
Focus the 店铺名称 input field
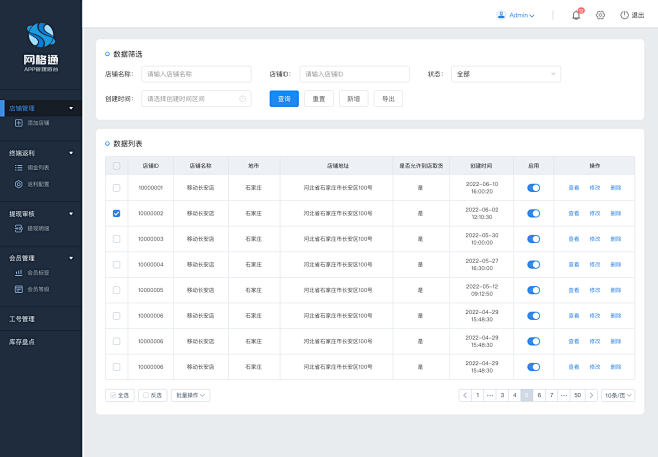(x=195, y=74)
